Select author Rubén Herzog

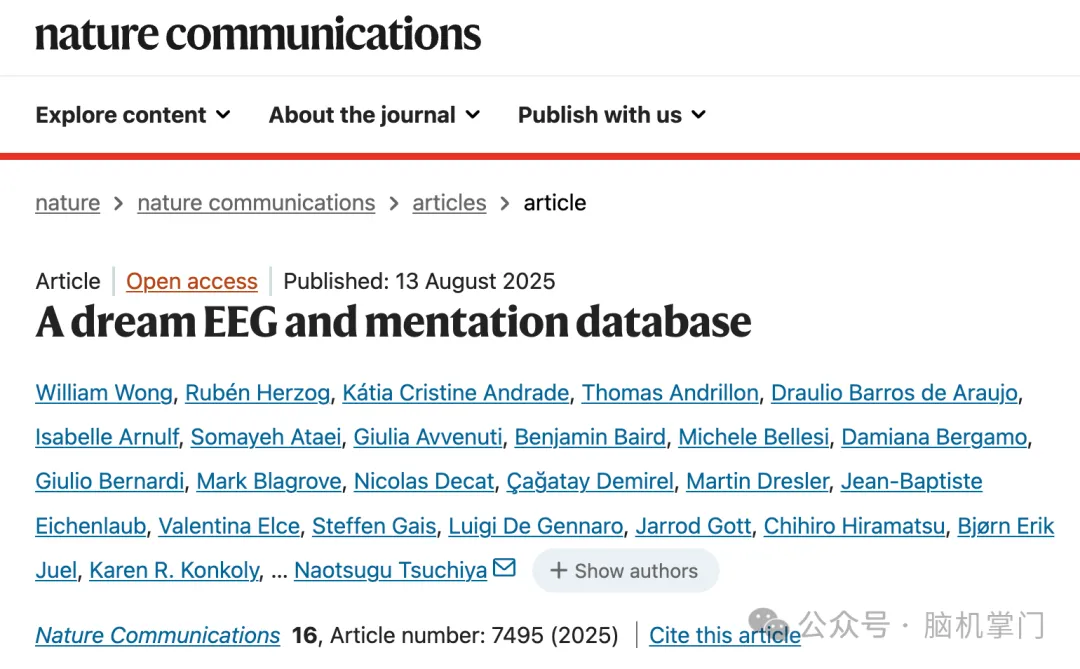257,393
